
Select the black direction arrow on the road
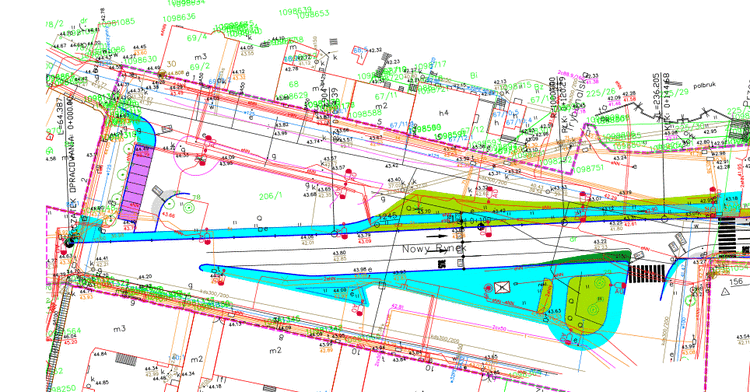pyautogui.click(x=435, y=236)
